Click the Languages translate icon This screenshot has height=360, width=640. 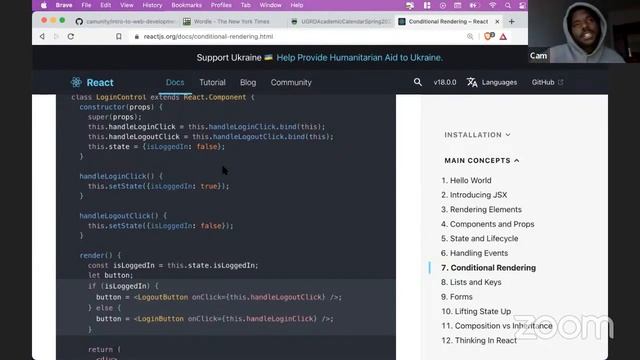click(472, 82)
